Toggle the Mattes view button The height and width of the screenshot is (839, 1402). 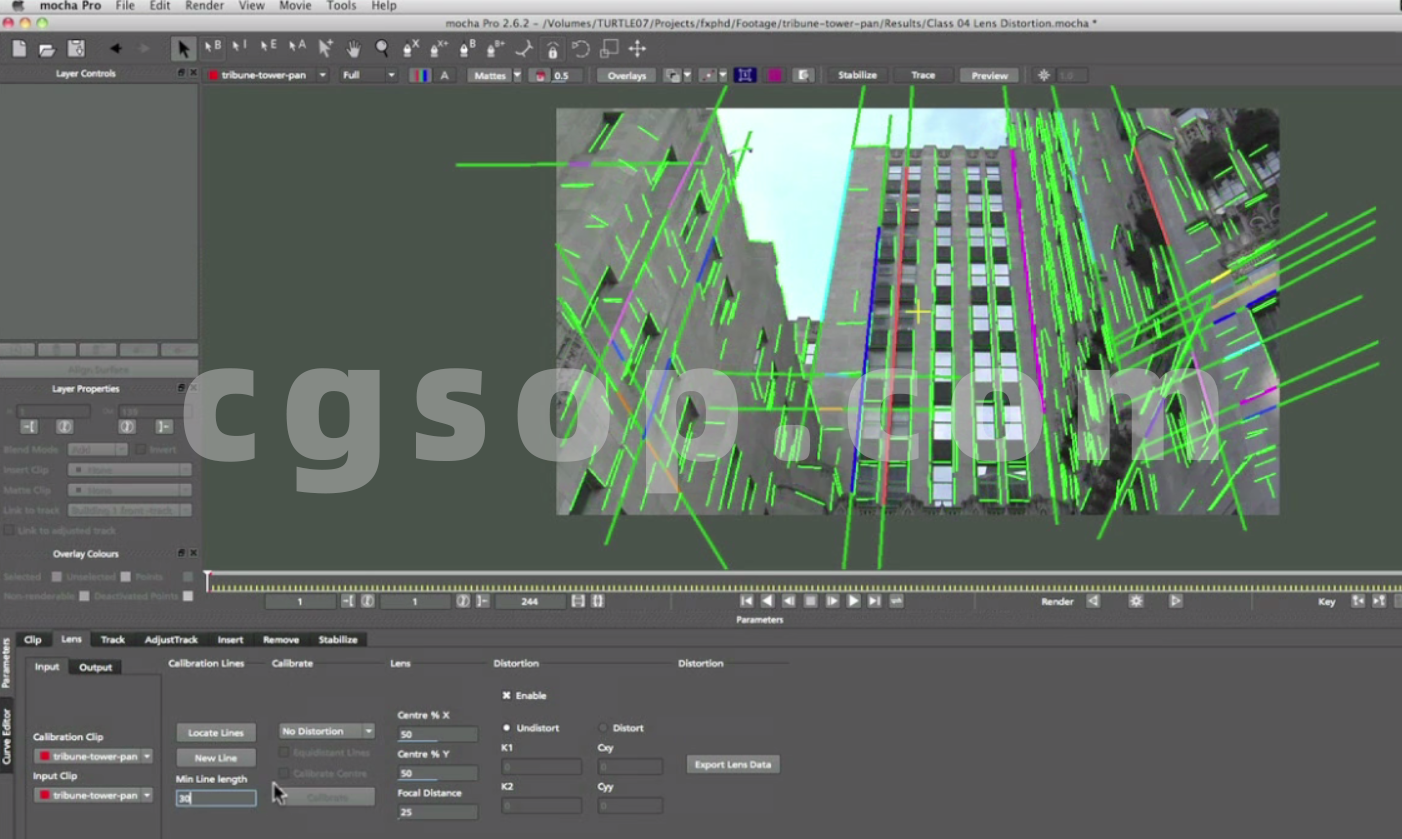[489, 75]
